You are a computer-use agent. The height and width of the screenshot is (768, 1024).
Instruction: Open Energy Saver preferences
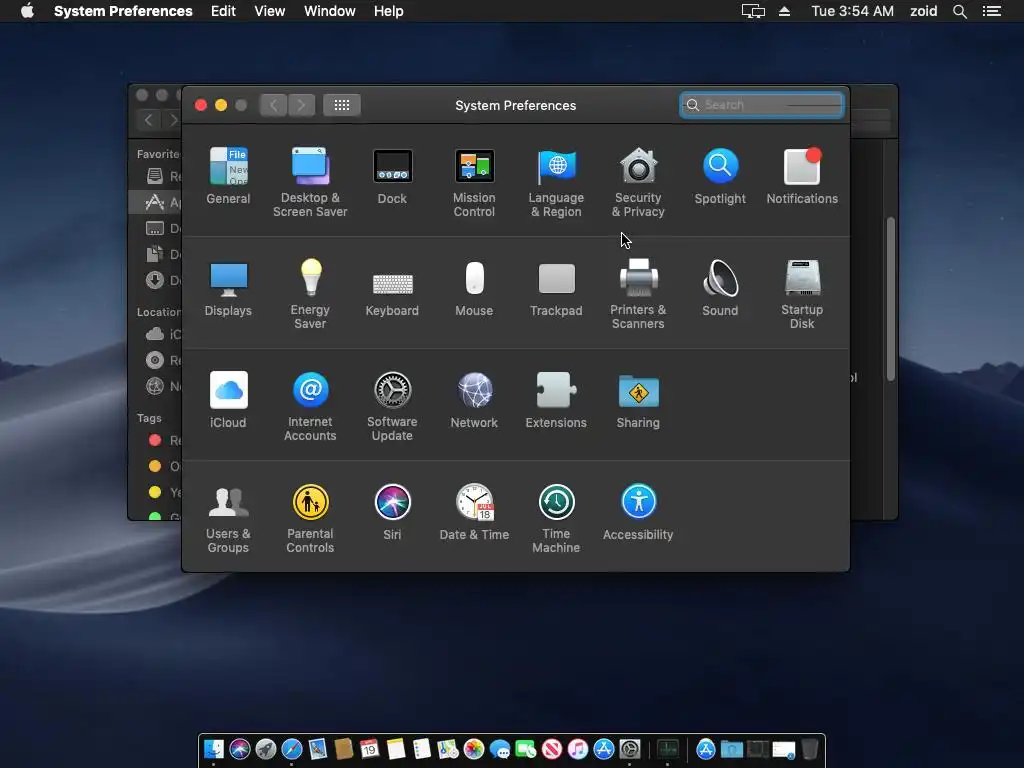[310, 294]
